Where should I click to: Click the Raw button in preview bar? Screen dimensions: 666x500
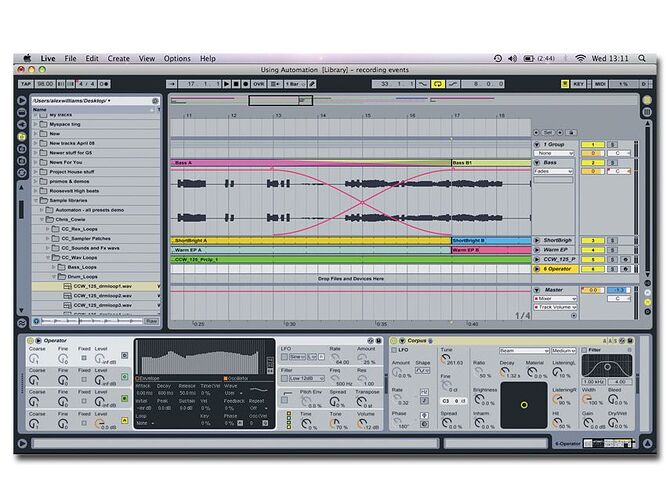point(152,321)
